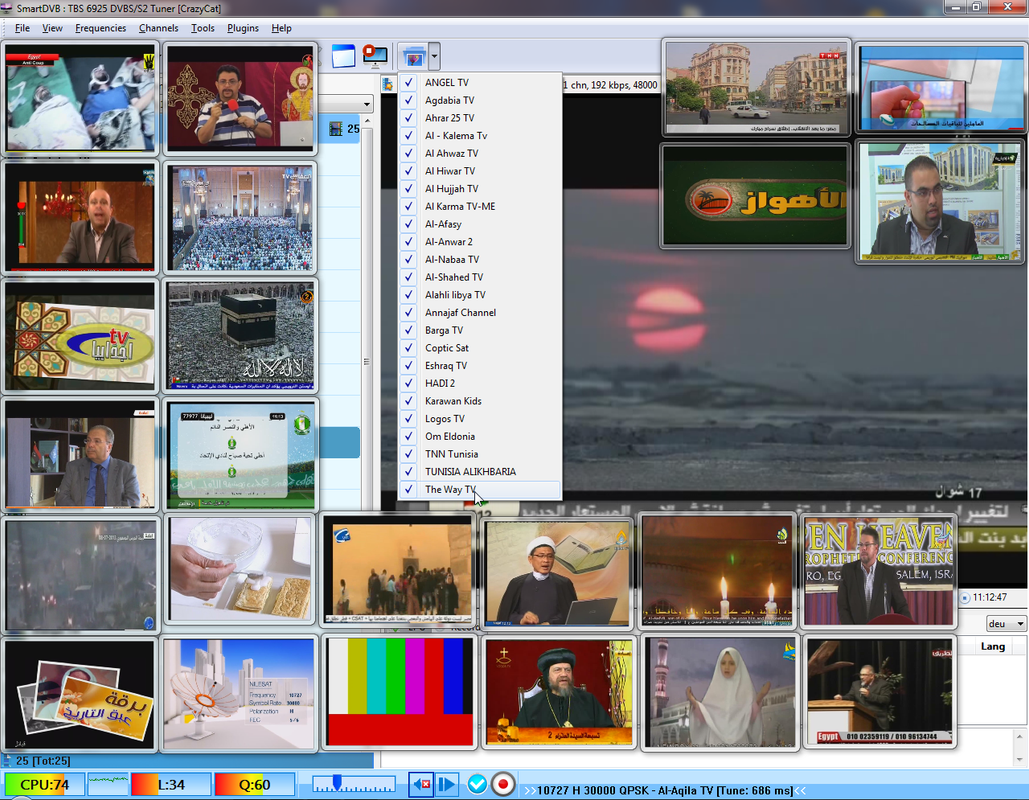
Task: Click the Lang column header
Action: pyautogui.click(x=992, y=646)
